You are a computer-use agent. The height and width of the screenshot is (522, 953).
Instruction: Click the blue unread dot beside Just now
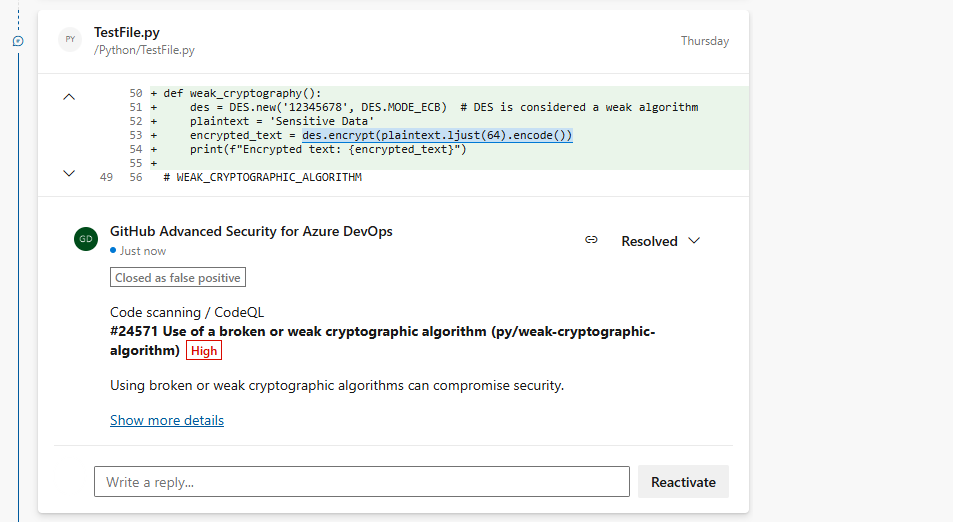pos(114,251)
